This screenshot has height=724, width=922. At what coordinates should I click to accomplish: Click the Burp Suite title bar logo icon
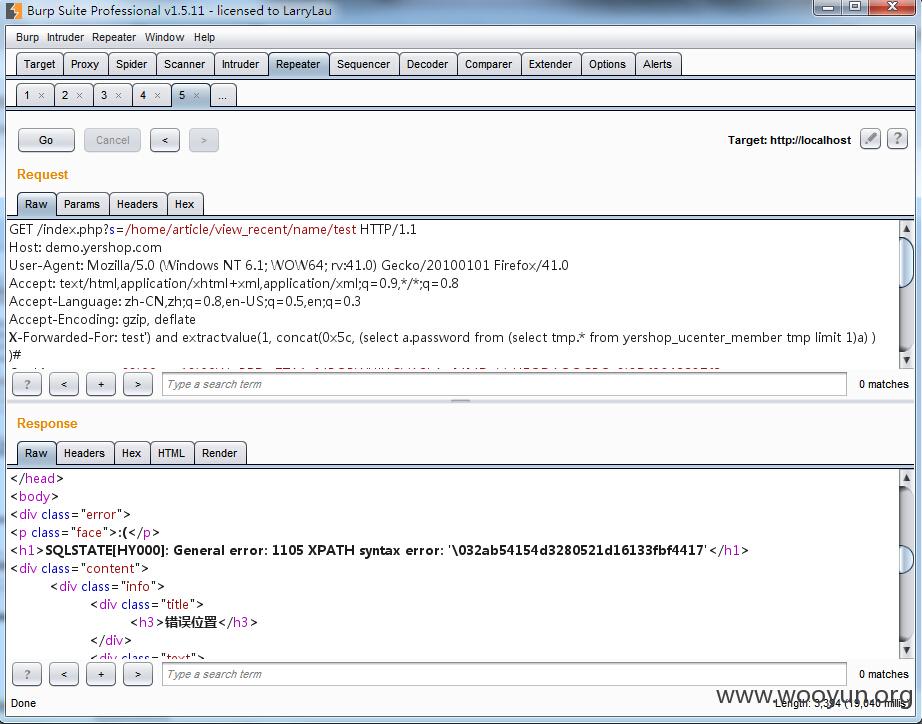14,10
